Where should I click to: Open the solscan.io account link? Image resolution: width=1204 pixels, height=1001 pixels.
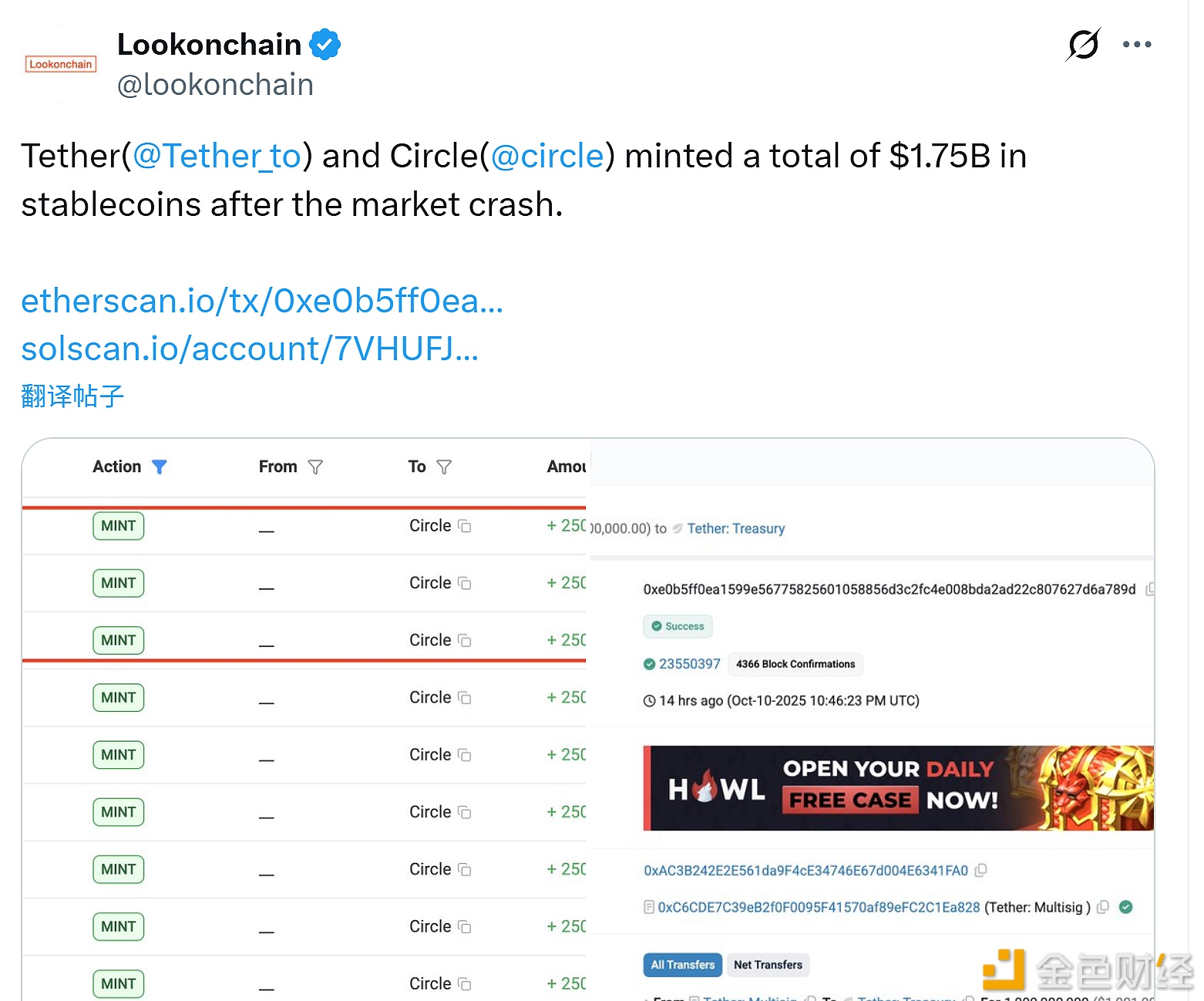(x=250, y=349)
